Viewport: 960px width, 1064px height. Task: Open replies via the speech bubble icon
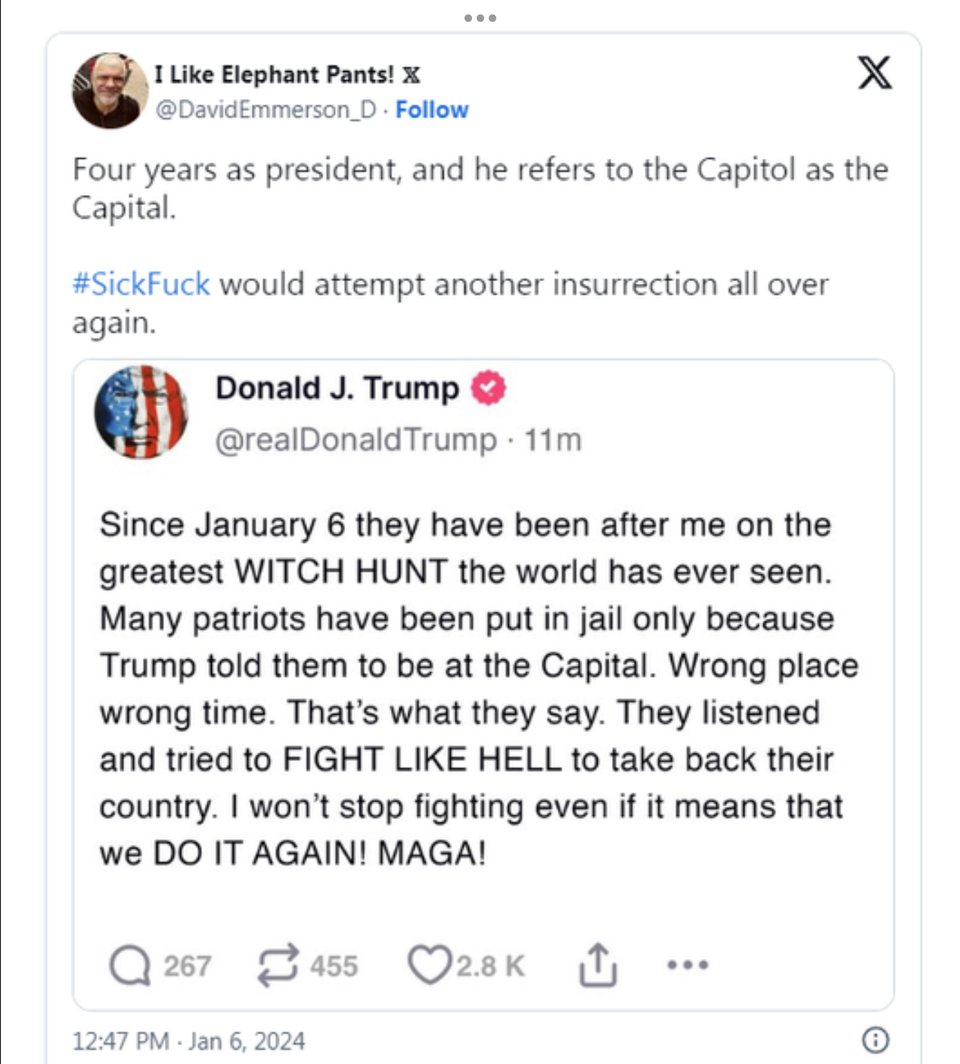pos(127,965)
